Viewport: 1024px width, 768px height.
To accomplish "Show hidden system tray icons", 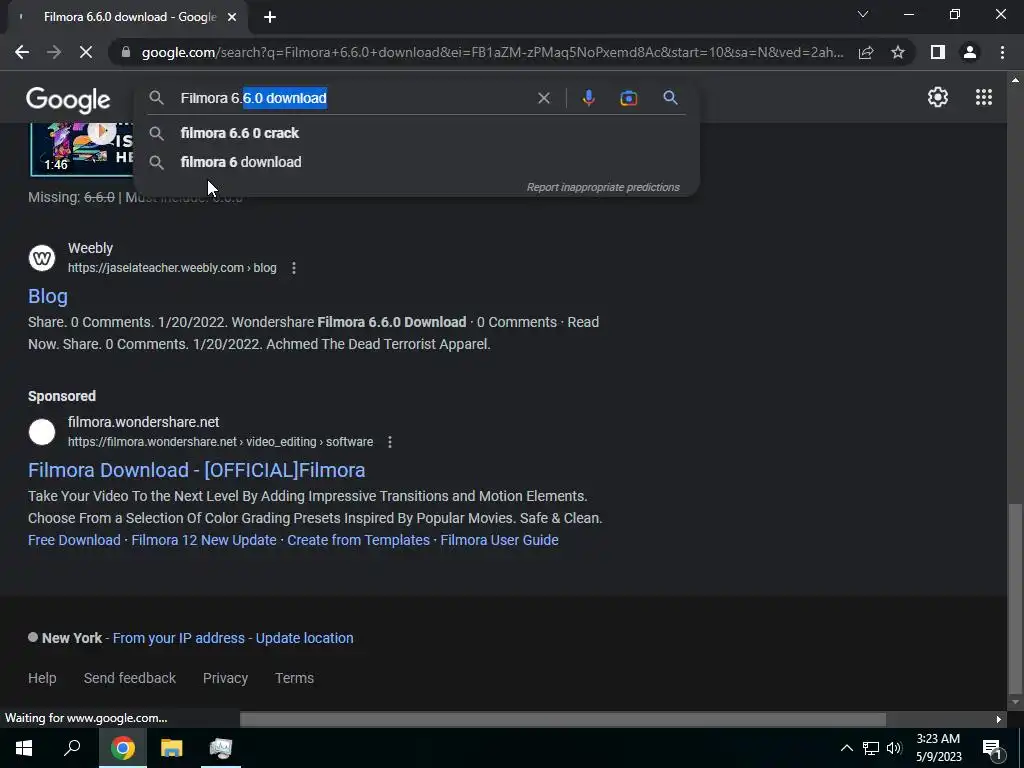I will pos(846,748).
